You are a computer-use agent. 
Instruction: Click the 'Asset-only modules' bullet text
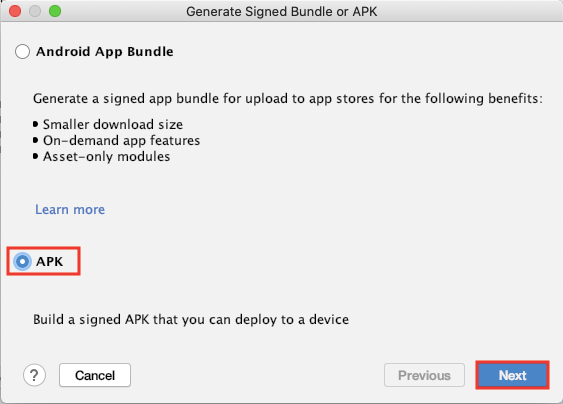coord(106,157)
